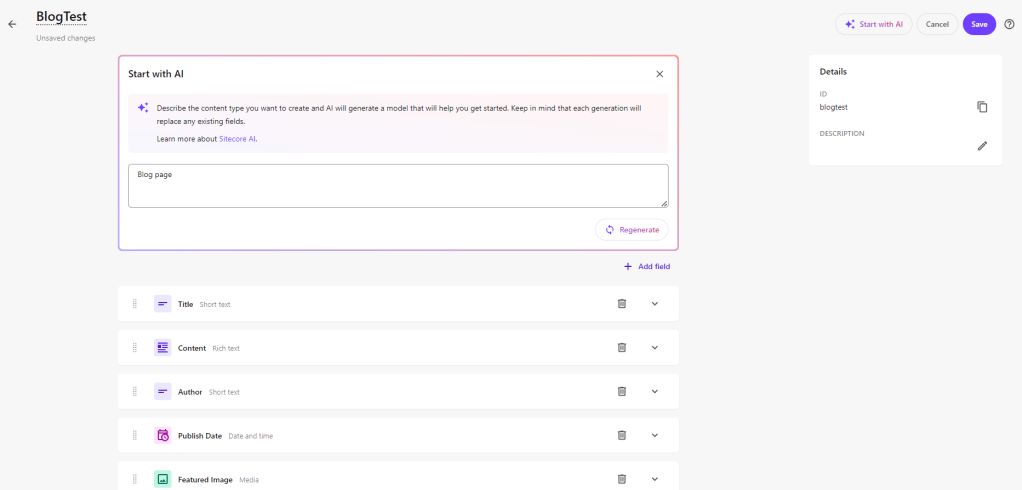The height and width of the screenshot is (490, 1022).
Task: Remove the Author field via trash icon
Action: click(x=621, y=392)
